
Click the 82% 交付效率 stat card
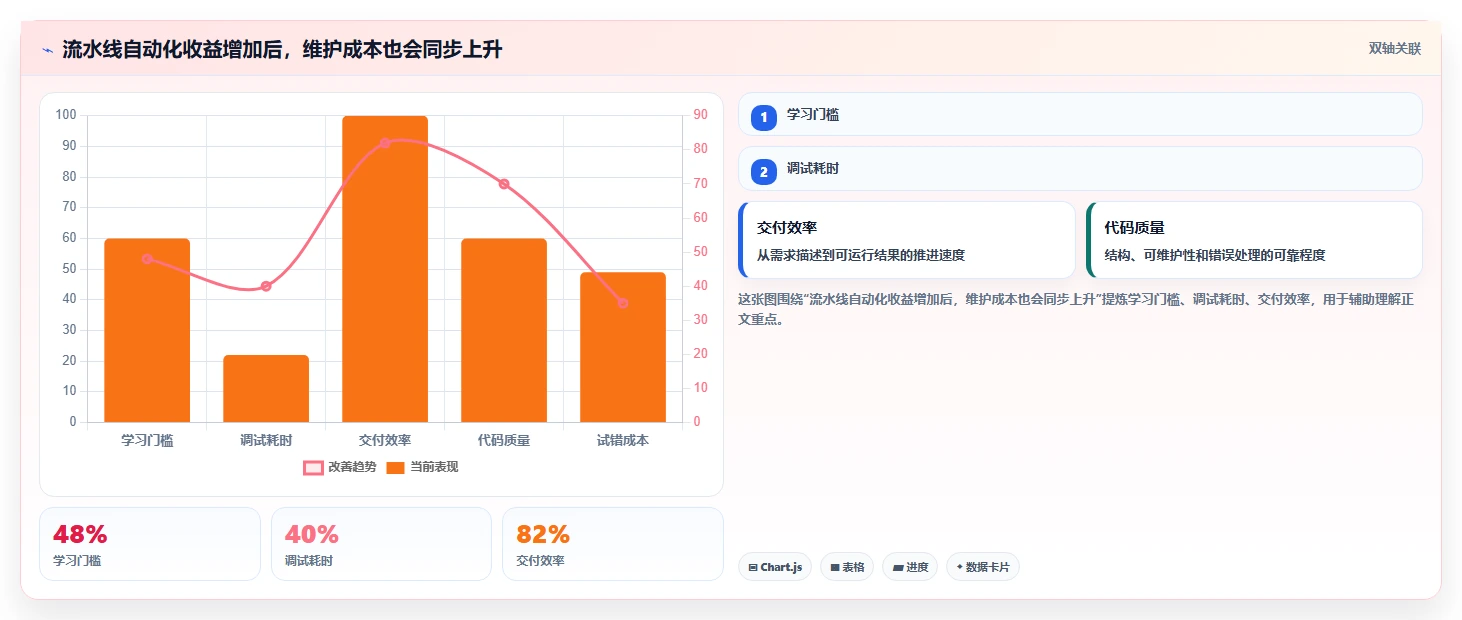tap(613, 544)
